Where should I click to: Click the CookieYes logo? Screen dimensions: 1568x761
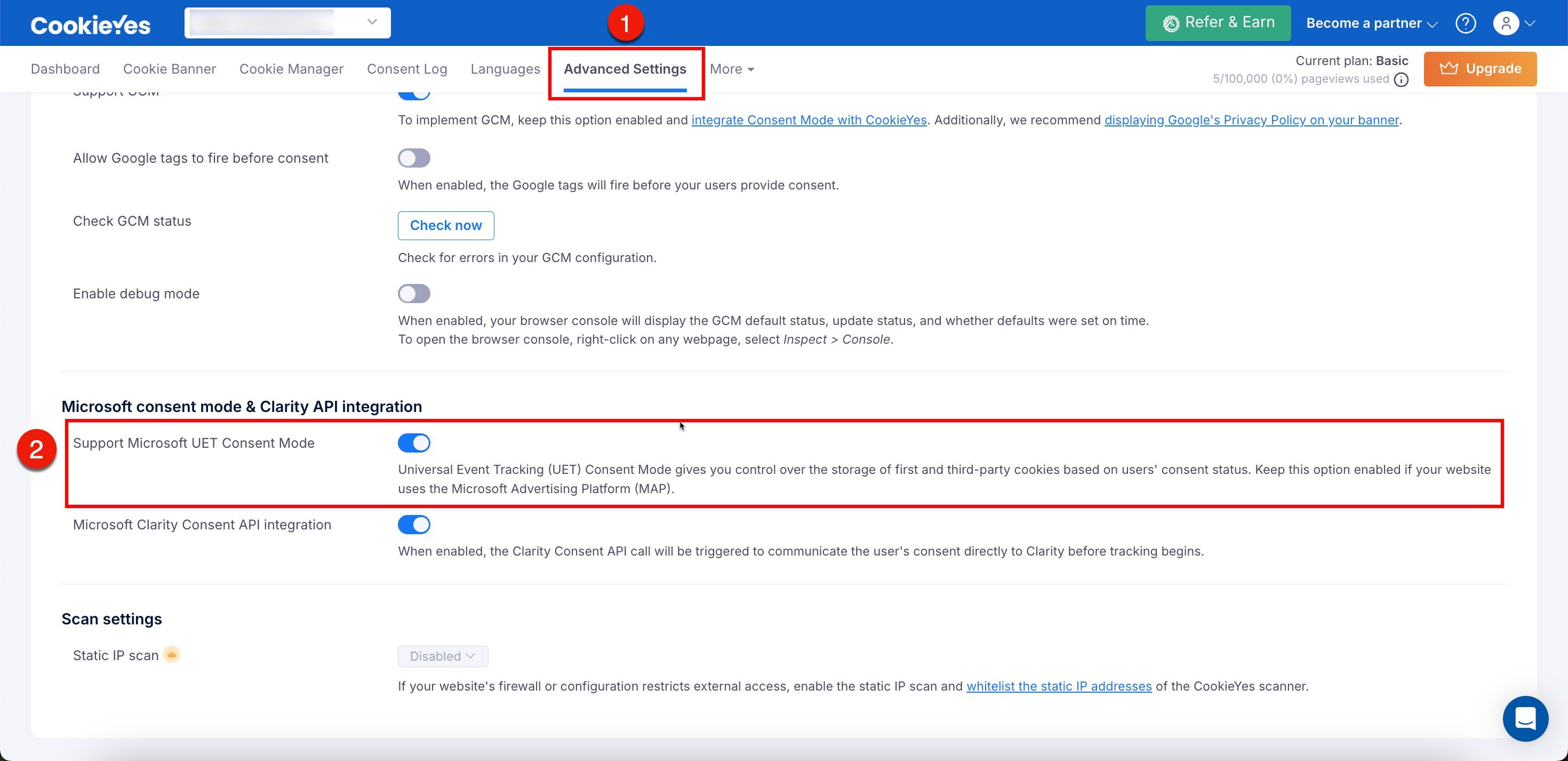point(90,25)
